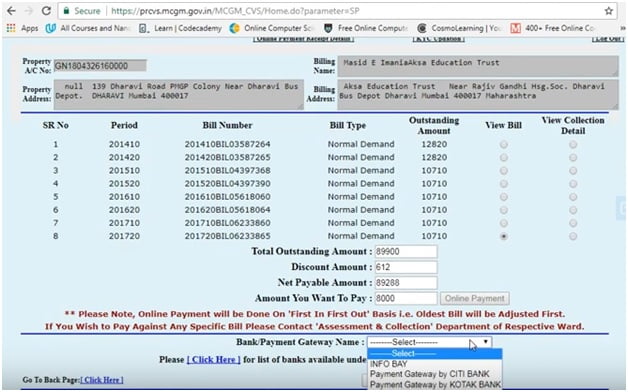
Task: Click bill number 201610BIL05618060
Action: point(227,197)
